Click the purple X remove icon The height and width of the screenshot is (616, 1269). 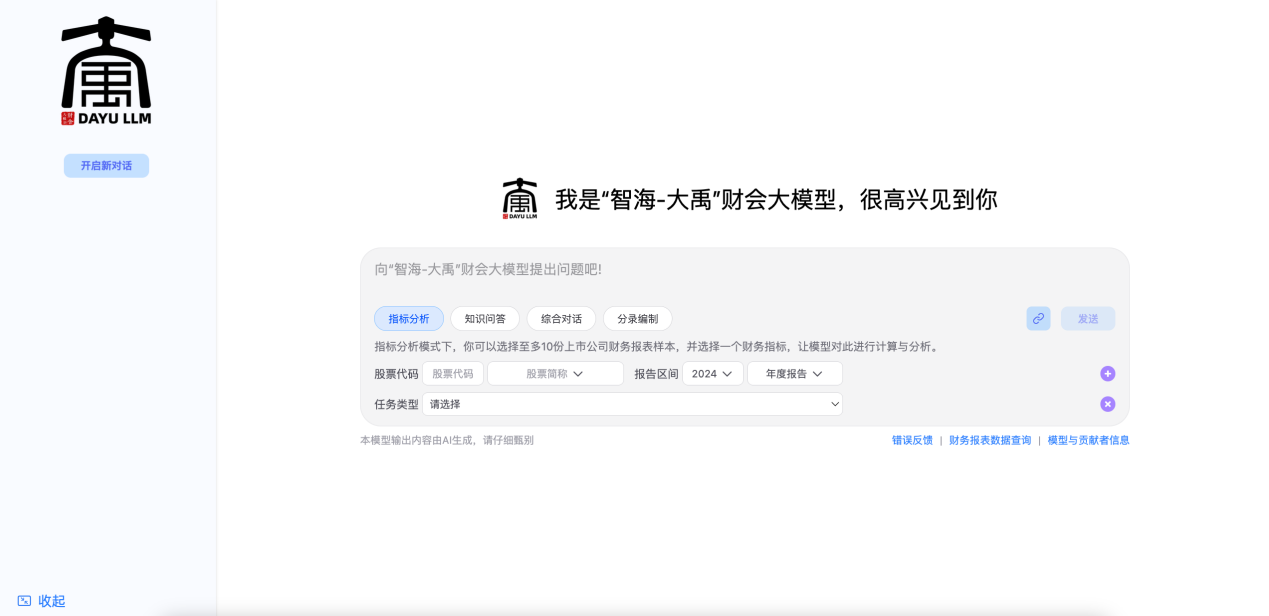tap(1107, 404)
